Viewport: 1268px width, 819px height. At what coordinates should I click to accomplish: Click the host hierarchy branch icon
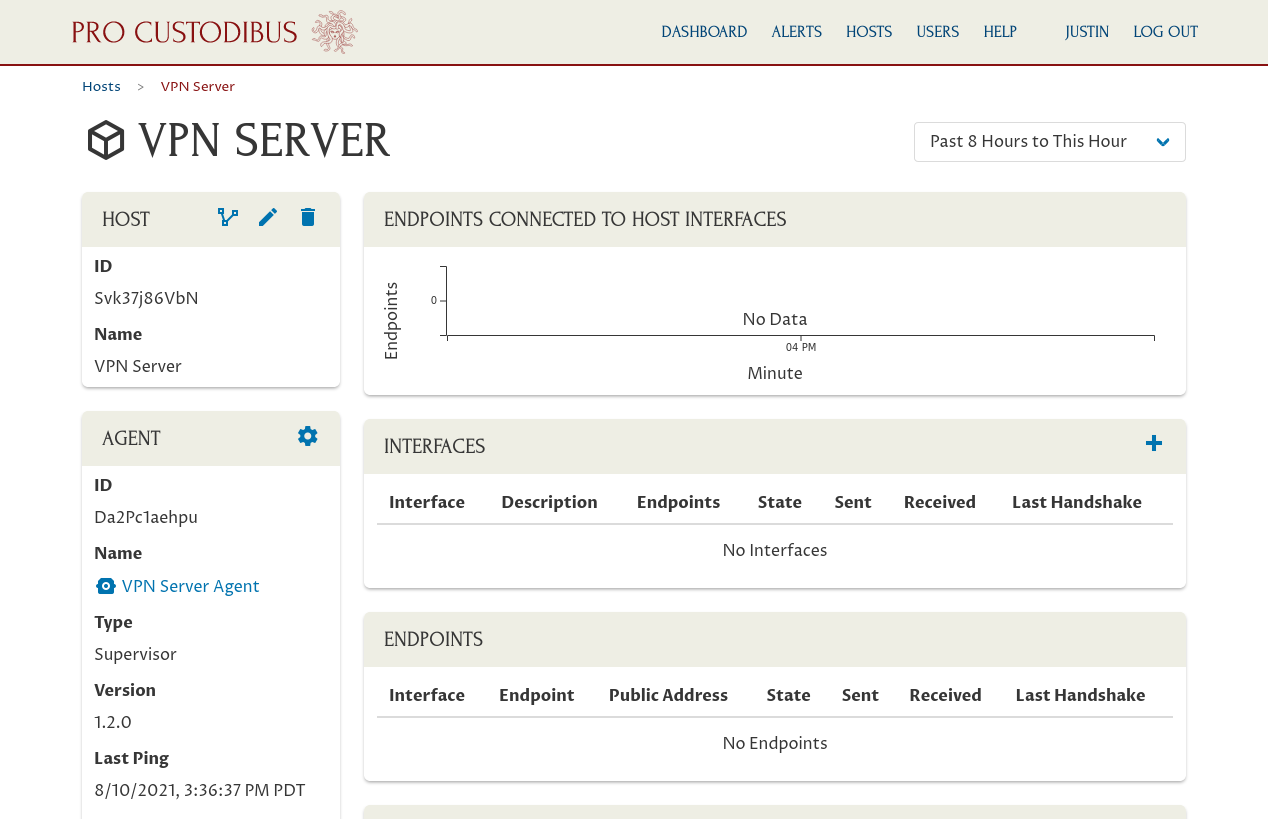(x=228, y=217)
